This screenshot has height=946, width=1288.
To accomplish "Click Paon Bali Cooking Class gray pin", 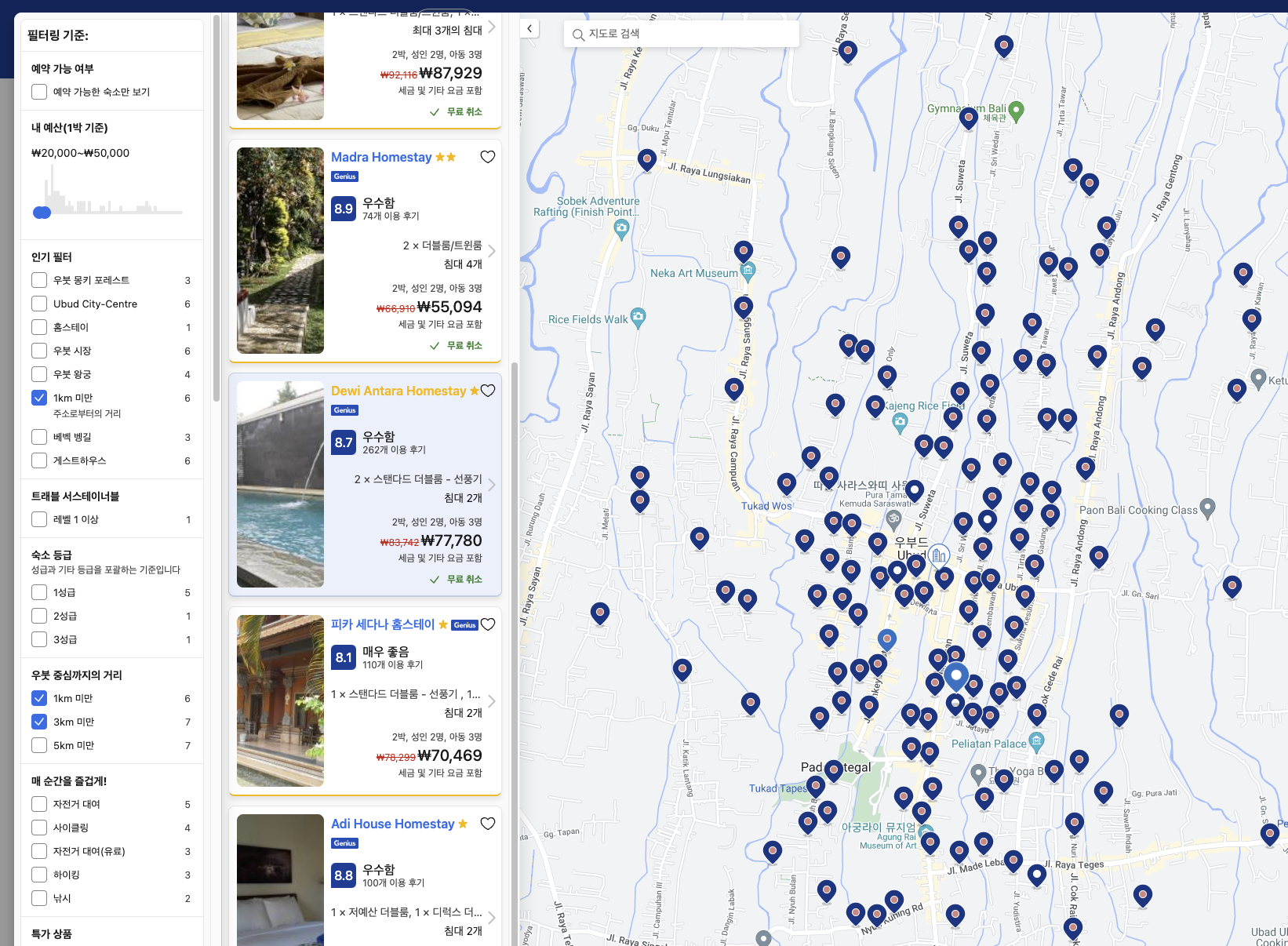I will (1207, 509).
